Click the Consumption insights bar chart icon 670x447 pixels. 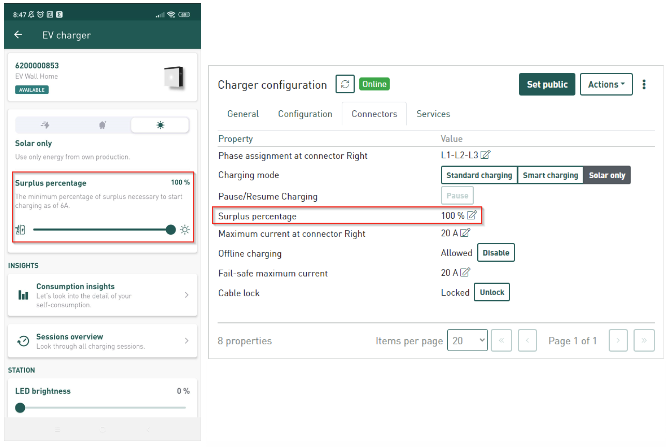(x=23, y=295)
